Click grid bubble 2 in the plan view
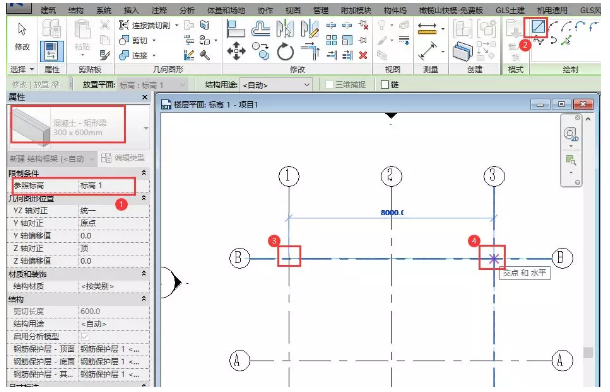This screenshot has height=392, width=610. coord(391,176)
